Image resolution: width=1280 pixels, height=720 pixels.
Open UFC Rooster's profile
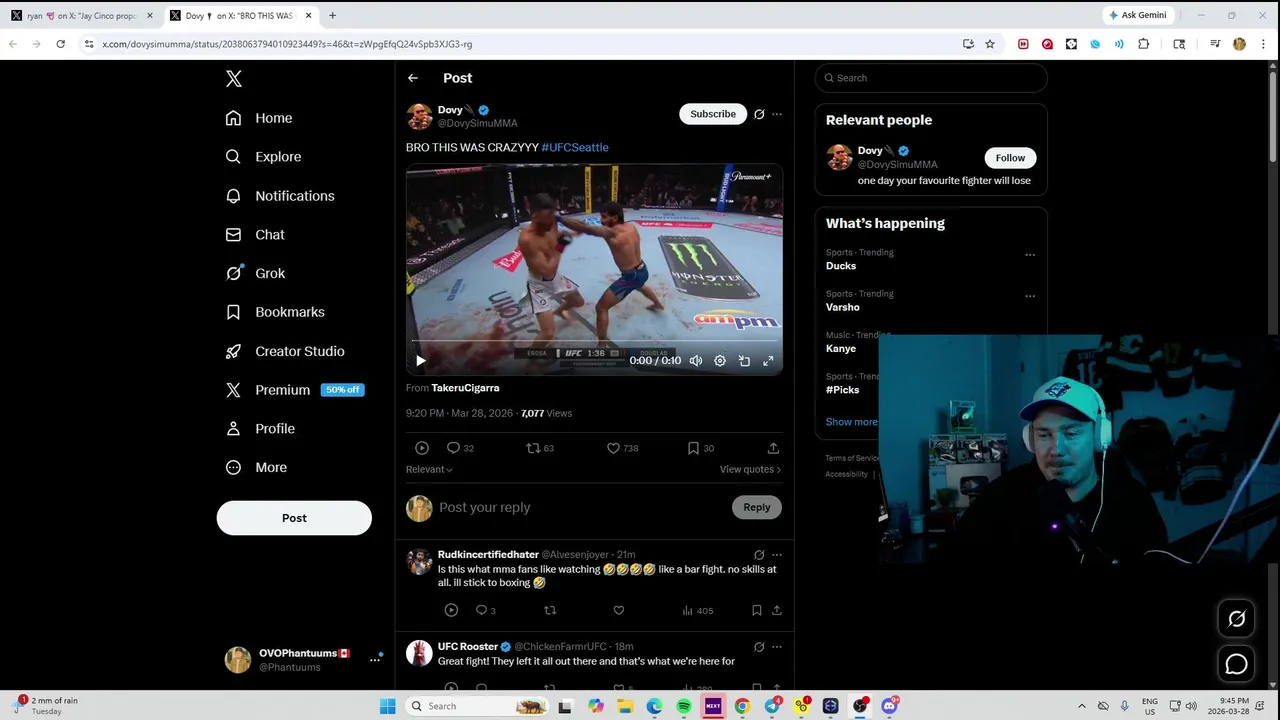click(467, 646)
